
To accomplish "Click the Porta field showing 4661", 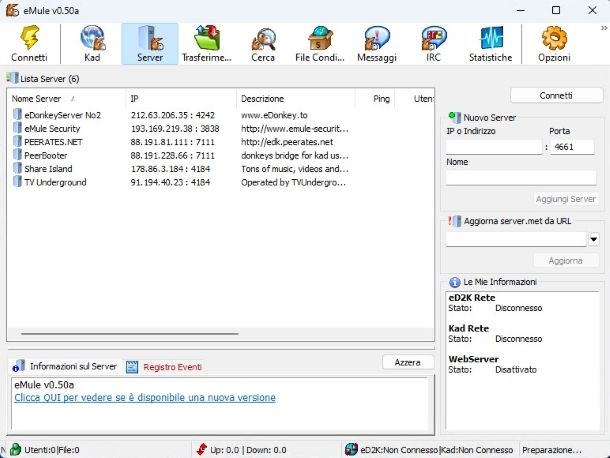I will [x=572, y=147].
